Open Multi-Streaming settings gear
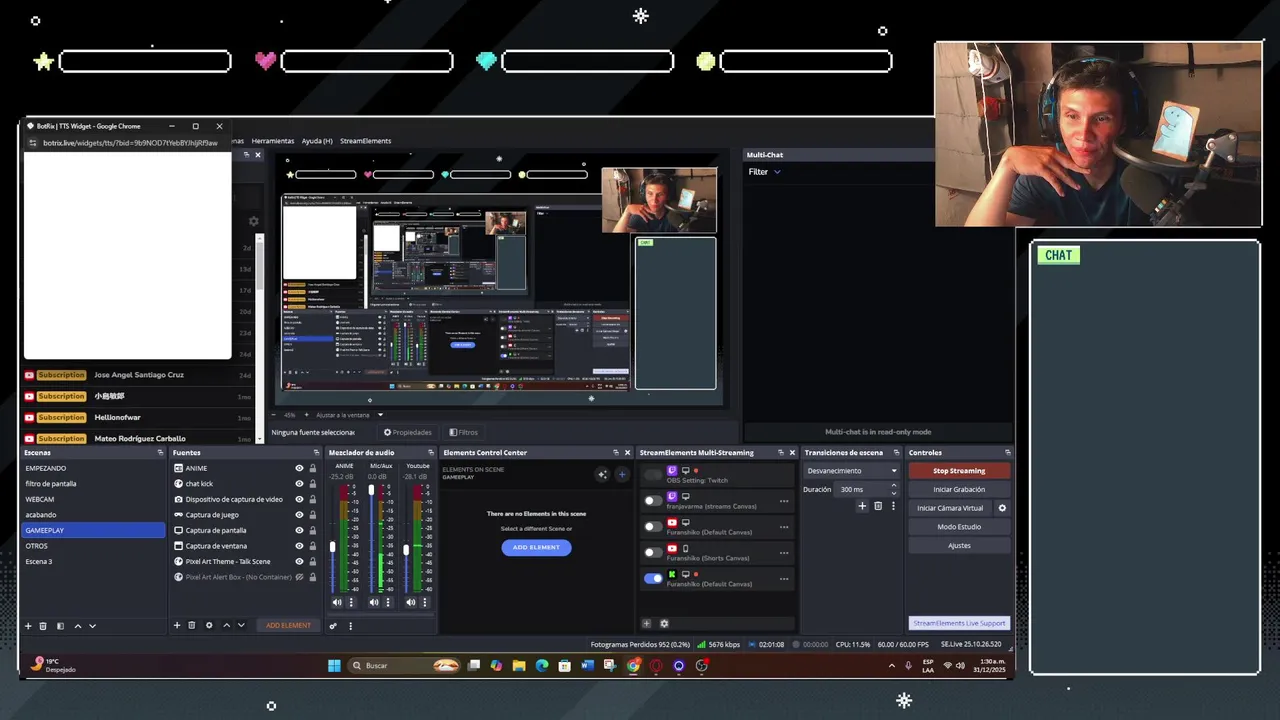Screen dimensions: 1280x720 coord(664,623)
